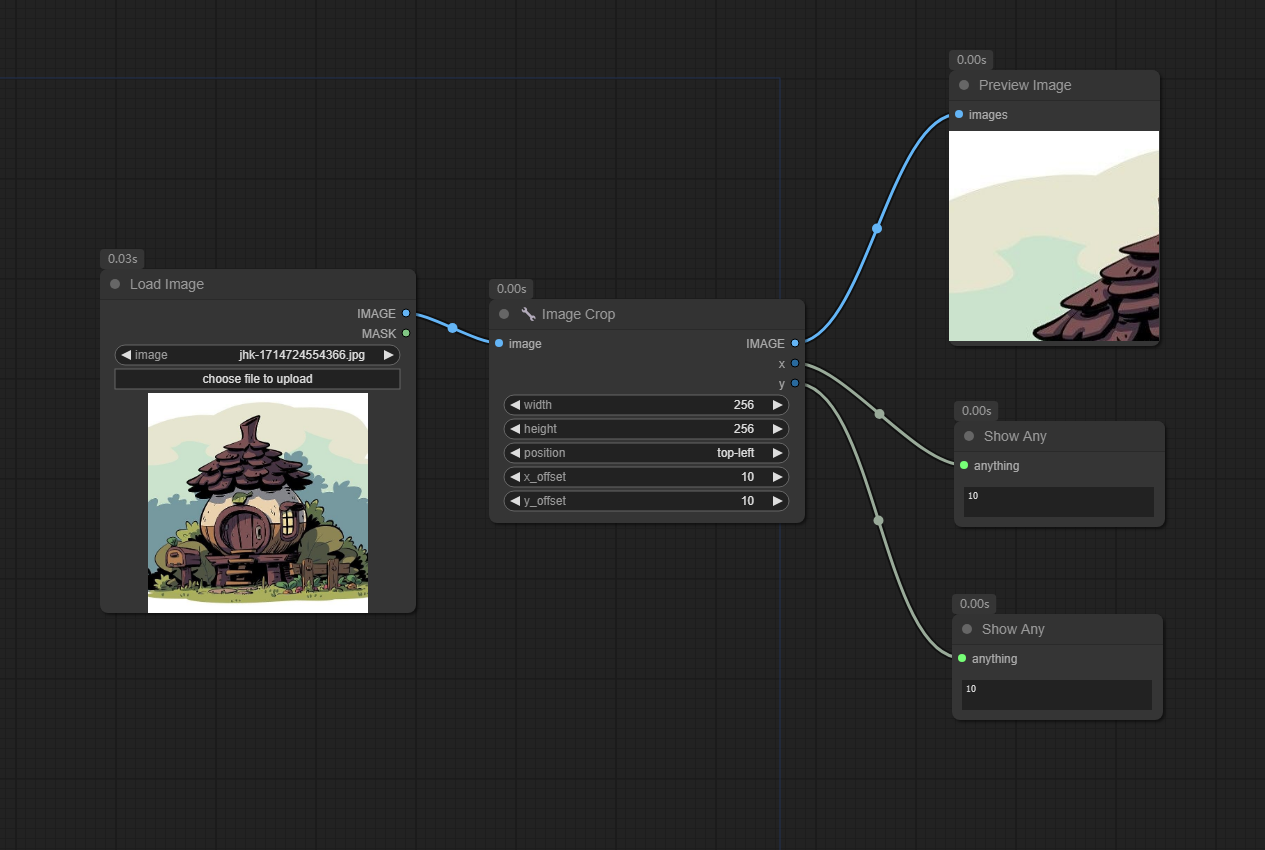Viewport: 1265px width, 850px height.
Task: Click the midpoint dot on the y link
Action: coord(878,520)
